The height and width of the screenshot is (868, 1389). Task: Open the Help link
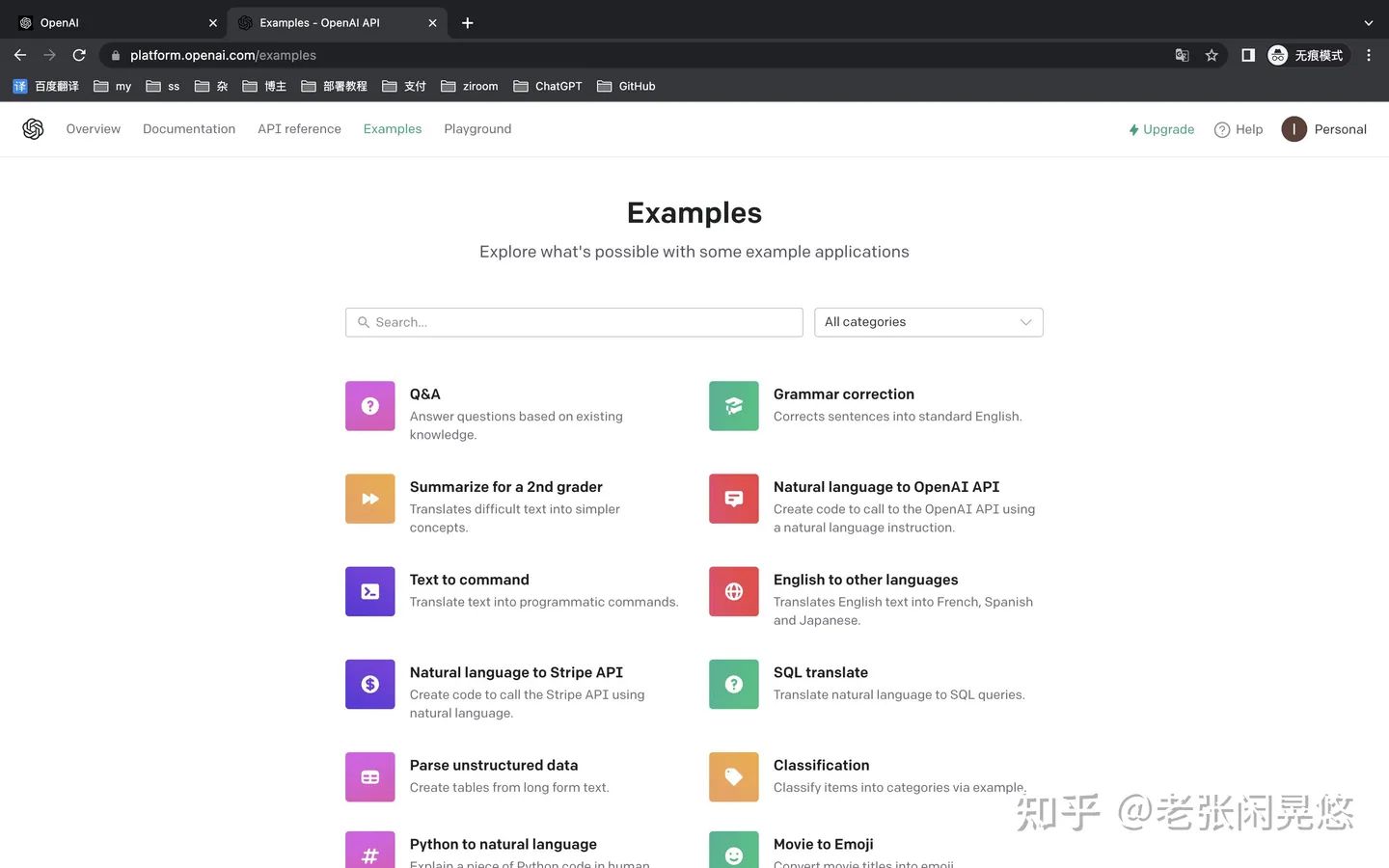point(1239,128)
